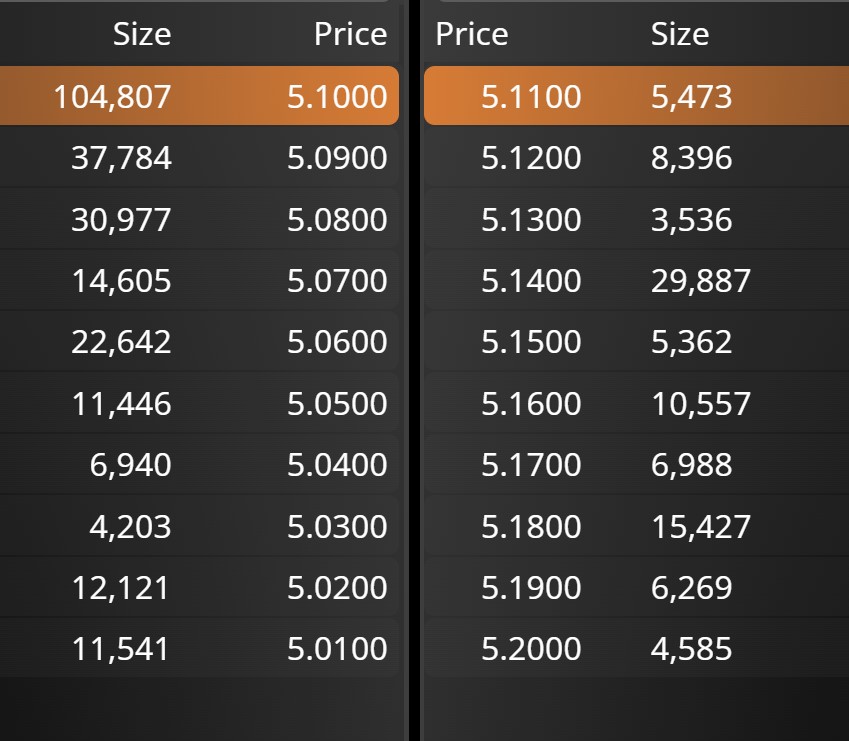Select the ask price 5.1400
This screenshot has width=849, height=741.
[x=531, y=281]
